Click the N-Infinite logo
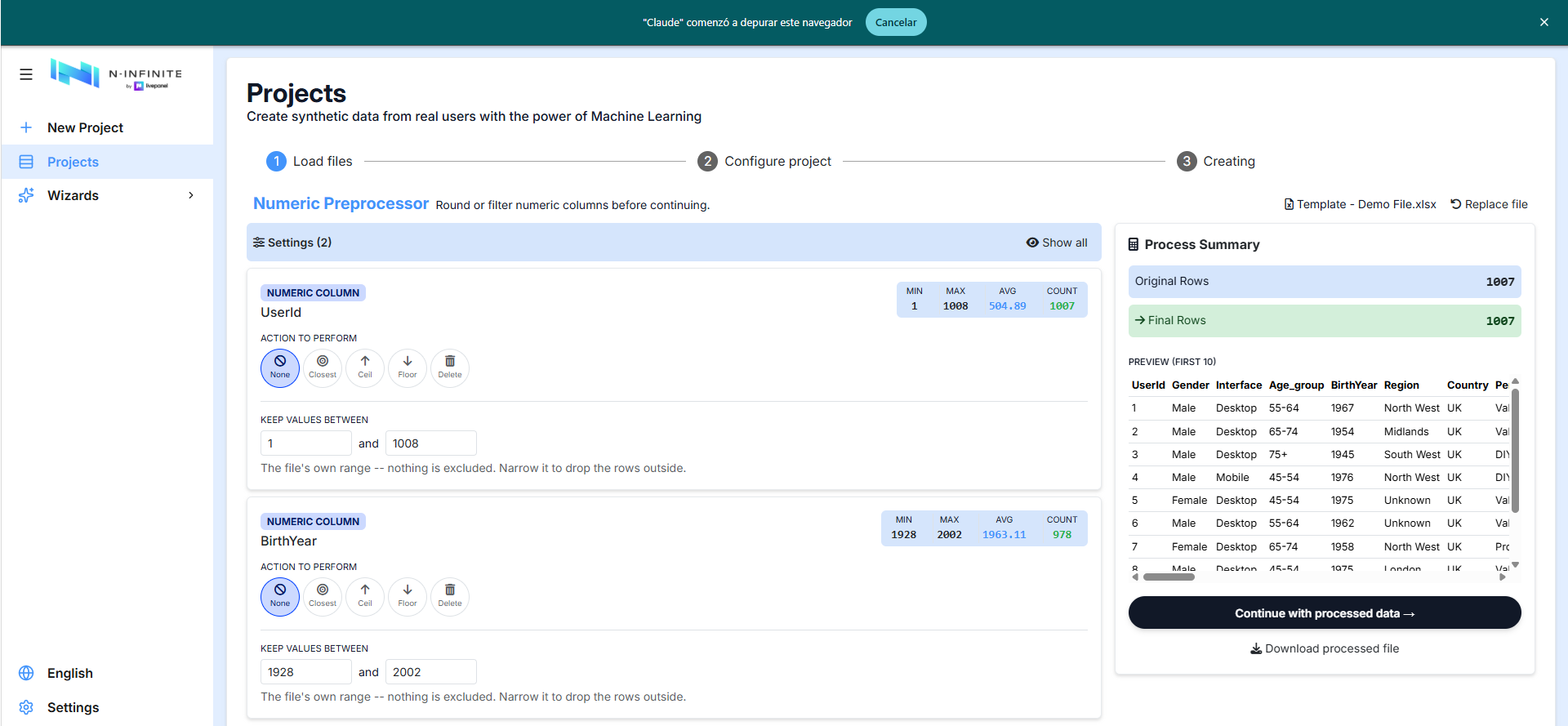Screen dimensions: 1568x726 tap(116, 74)
